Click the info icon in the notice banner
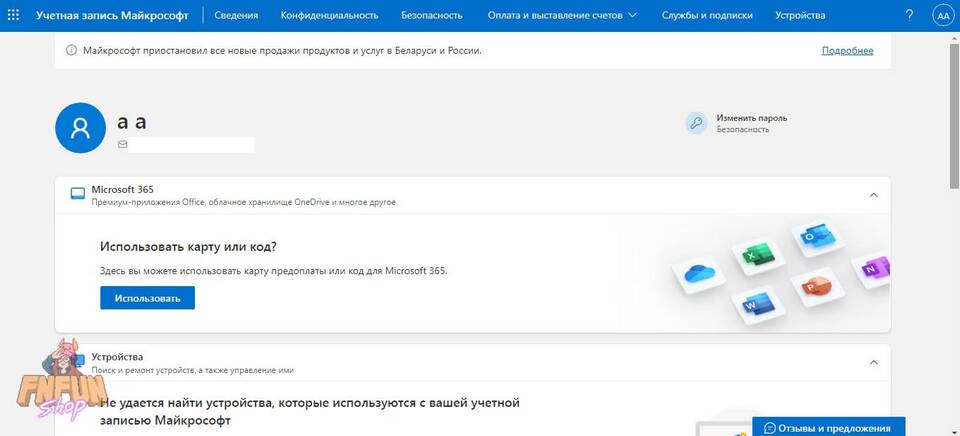The image size is (960, 436). click(x=71, y=51)
